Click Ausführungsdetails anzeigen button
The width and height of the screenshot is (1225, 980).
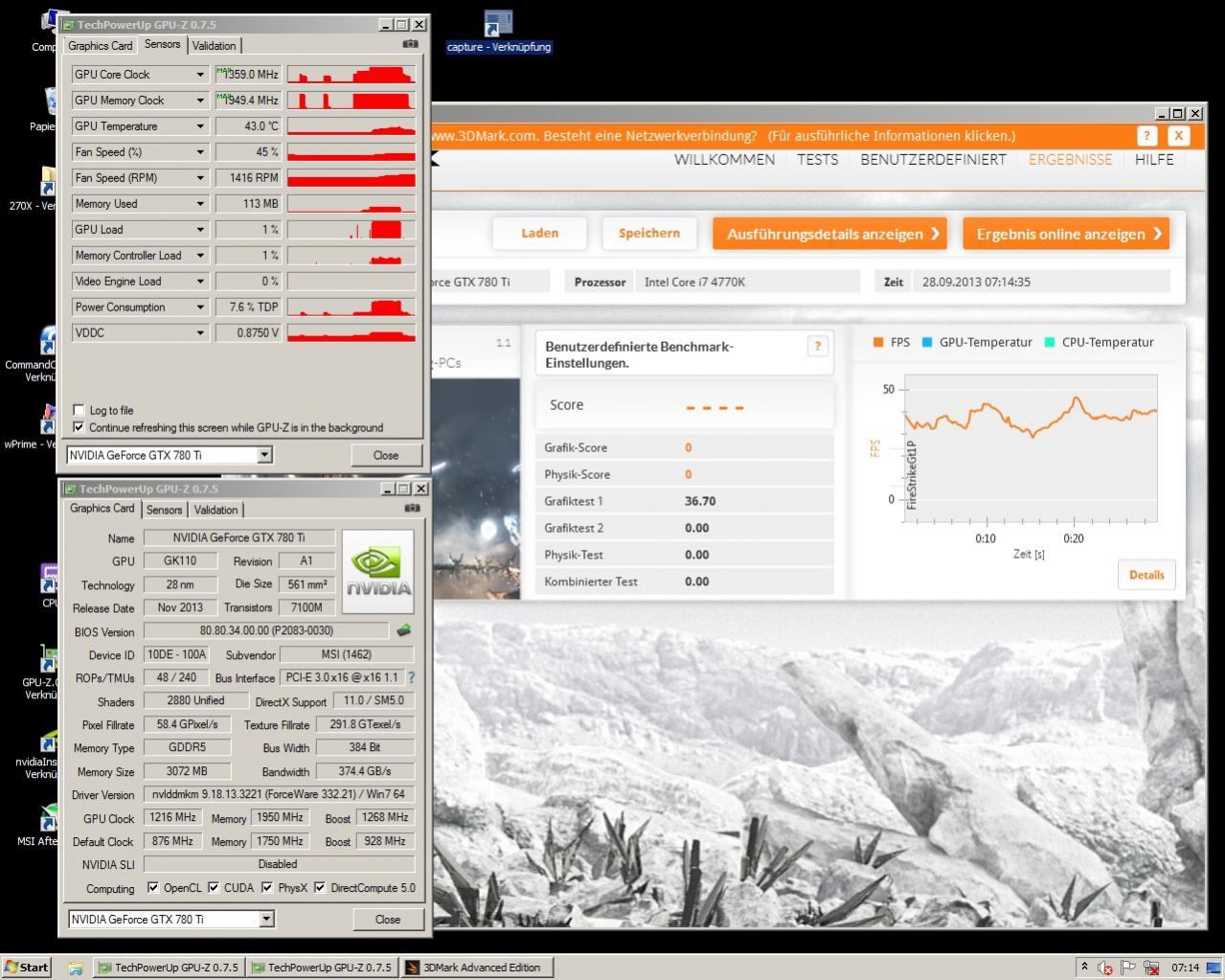pyautogui.click(x=829, y=234)
